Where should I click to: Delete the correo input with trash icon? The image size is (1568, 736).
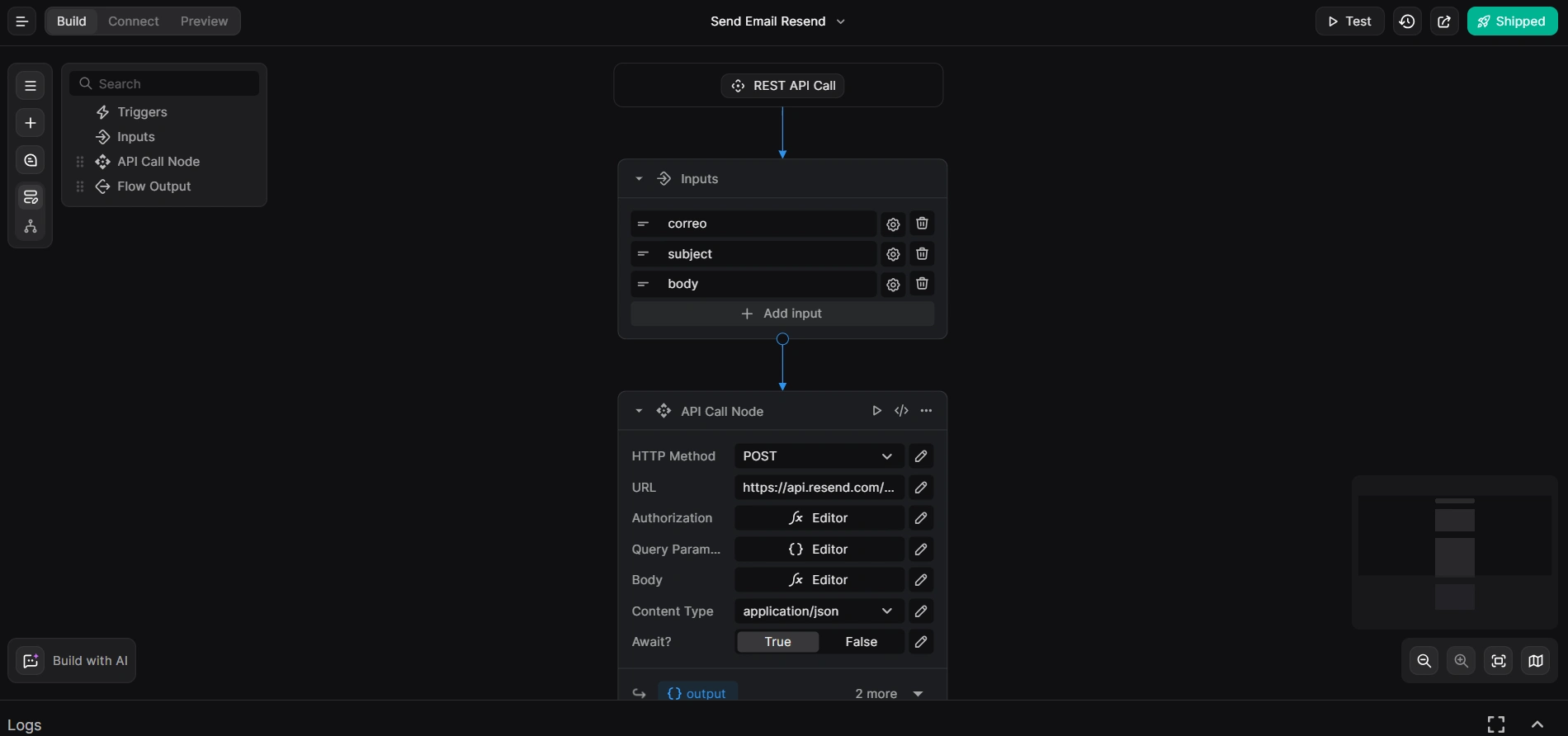tap(922, 224)
